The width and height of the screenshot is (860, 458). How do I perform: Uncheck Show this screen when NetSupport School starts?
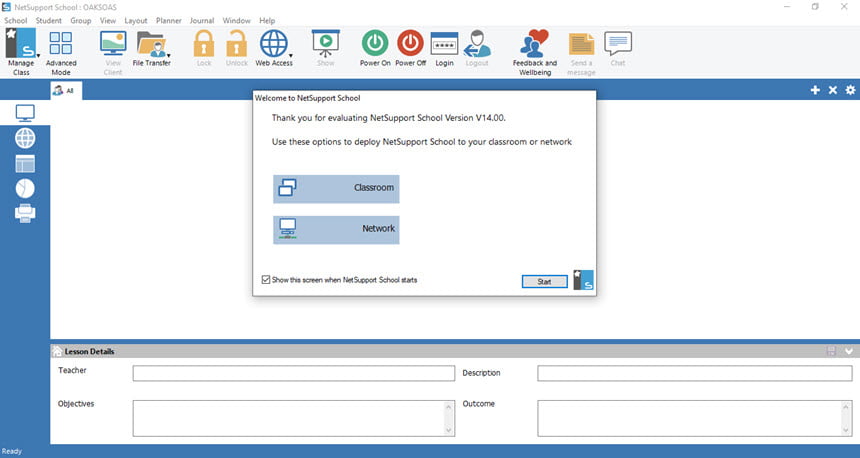coord(266,280)
